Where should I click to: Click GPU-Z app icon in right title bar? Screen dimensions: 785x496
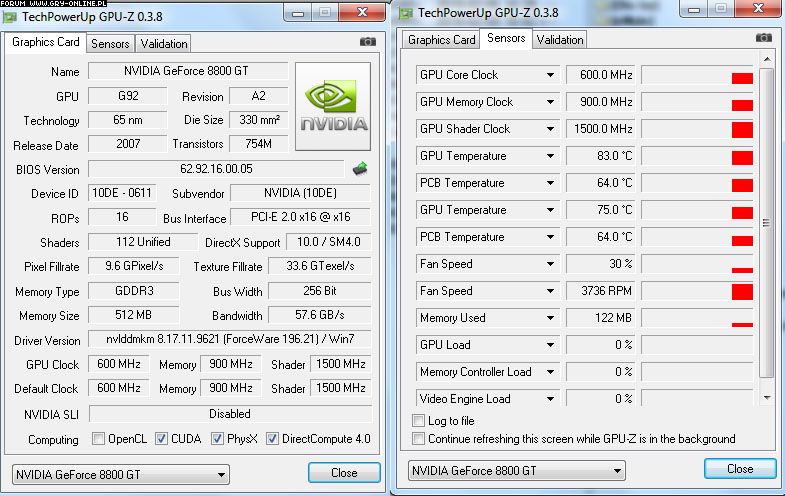click(406, 14)
